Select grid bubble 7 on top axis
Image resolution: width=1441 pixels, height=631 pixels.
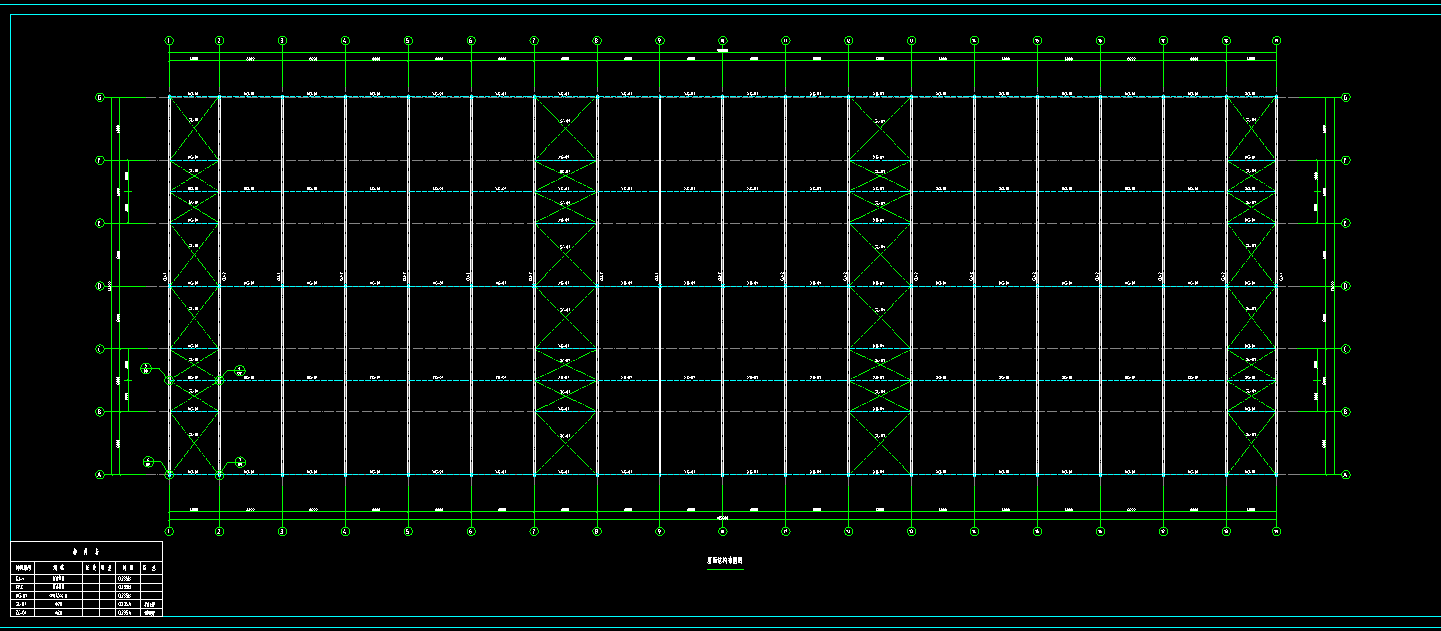pyautogui.click(x=534, y=41)
